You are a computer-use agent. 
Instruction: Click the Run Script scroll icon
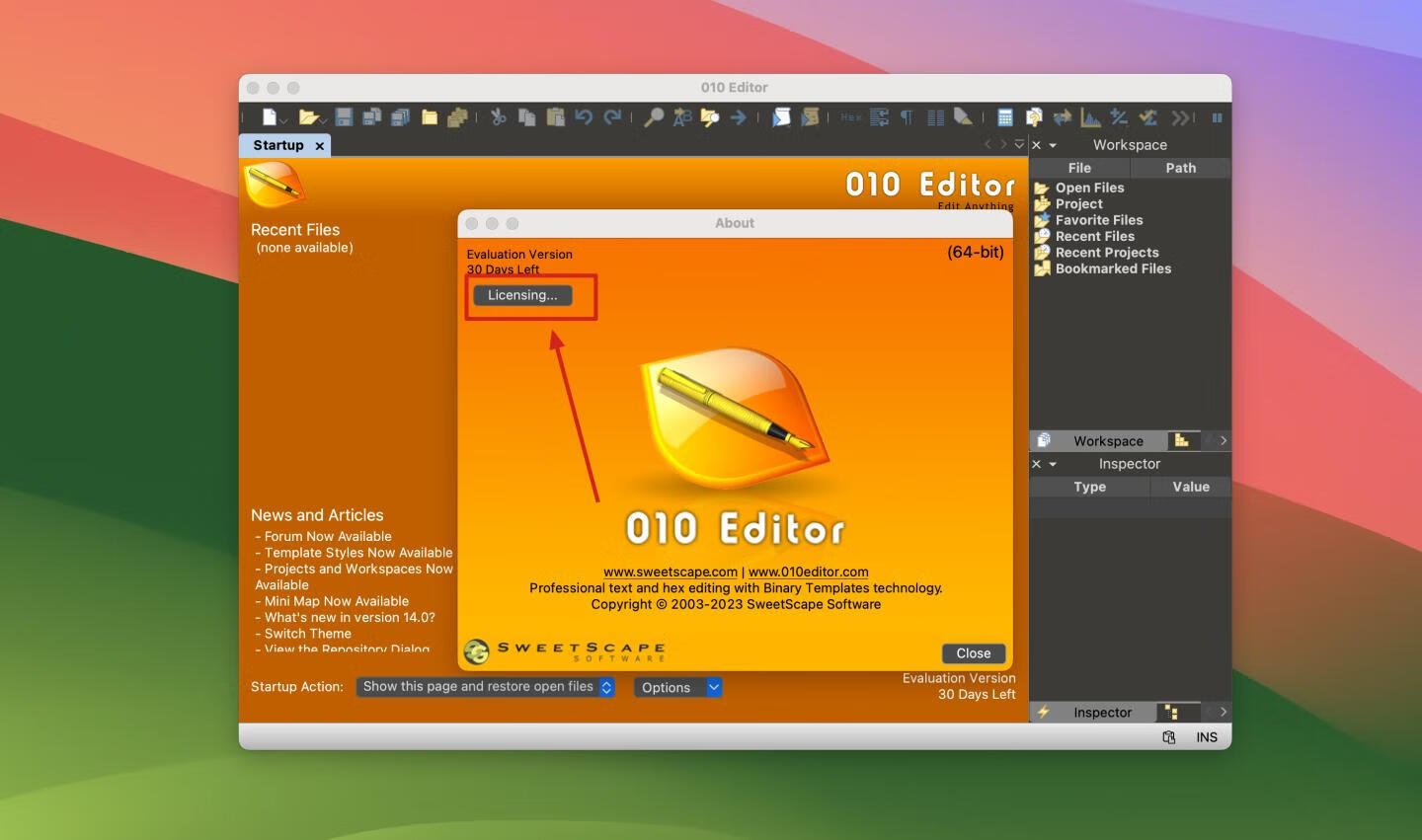780,117
